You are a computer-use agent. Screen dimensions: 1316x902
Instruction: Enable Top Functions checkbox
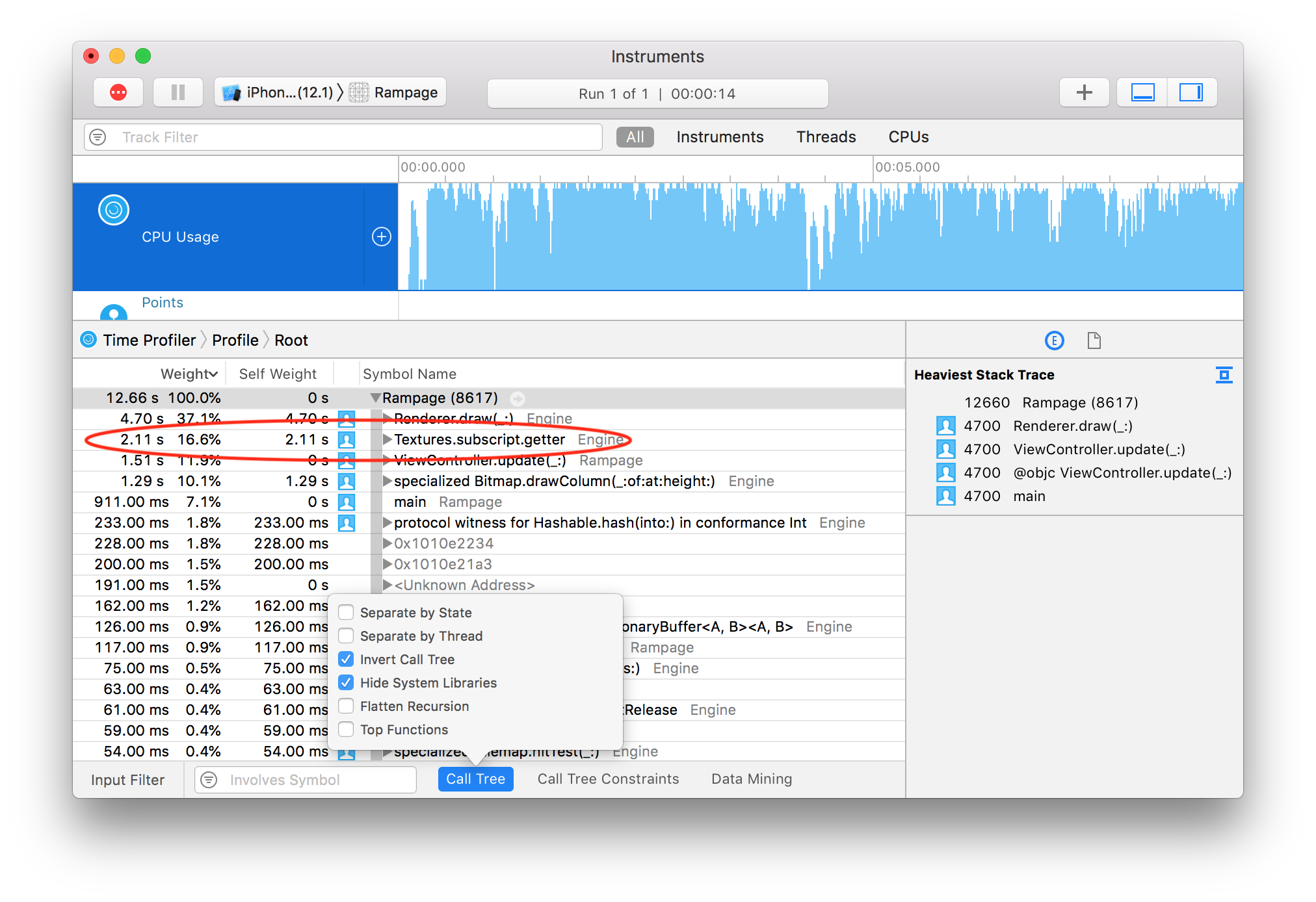click(x=347, y=730)
